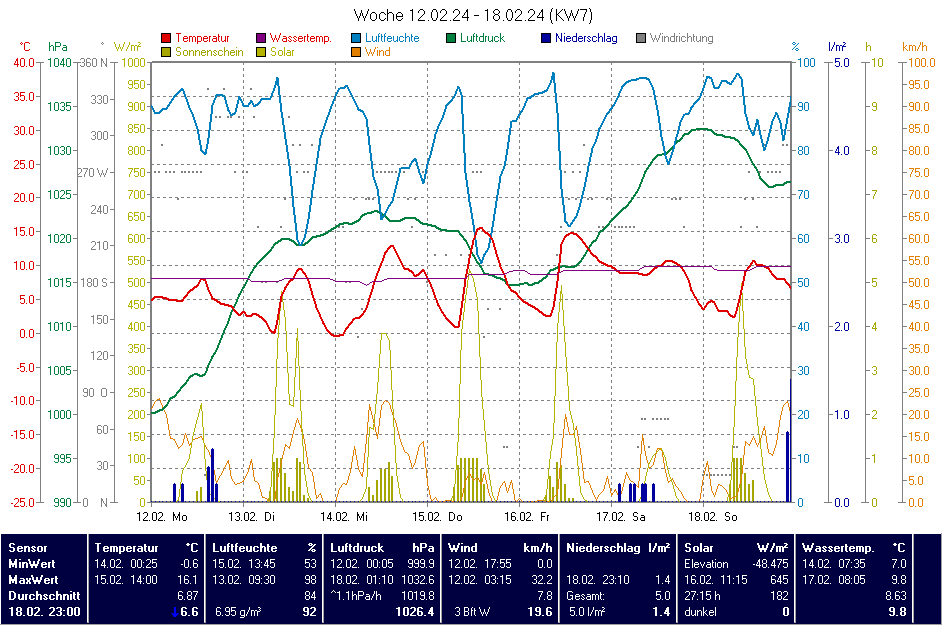Select the sunshine duration '27:15 h'
The width and height of the screenshot is (950, 625).
point(703,596)
